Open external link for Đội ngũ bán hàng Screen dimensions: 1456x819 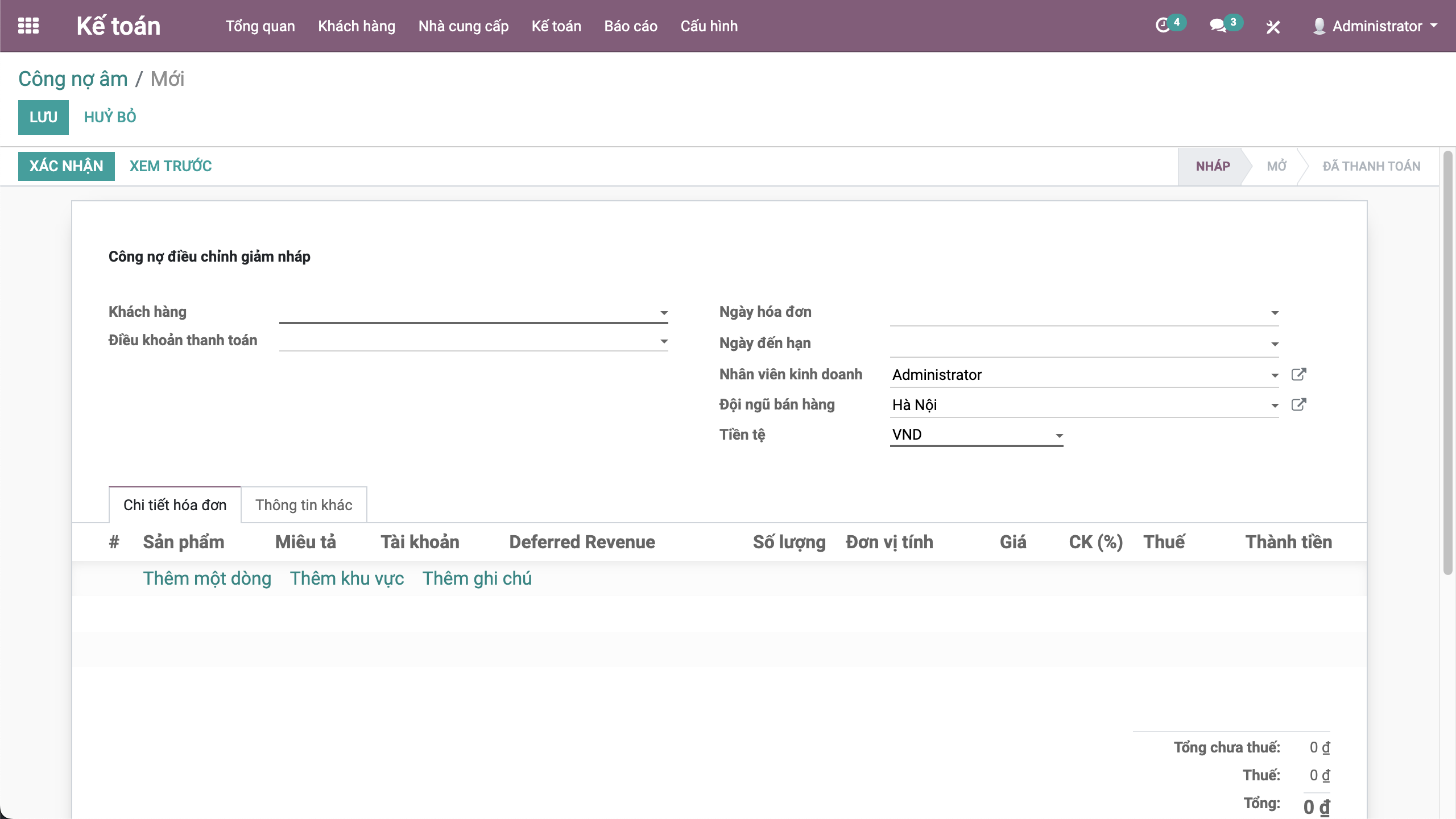[x=1298, y=404]
